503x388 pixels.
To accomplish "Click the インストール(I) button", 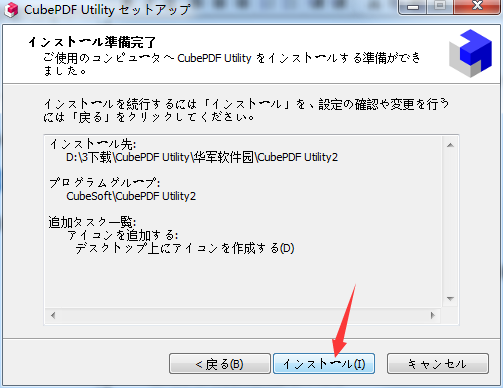I will (x=324, y=364).
